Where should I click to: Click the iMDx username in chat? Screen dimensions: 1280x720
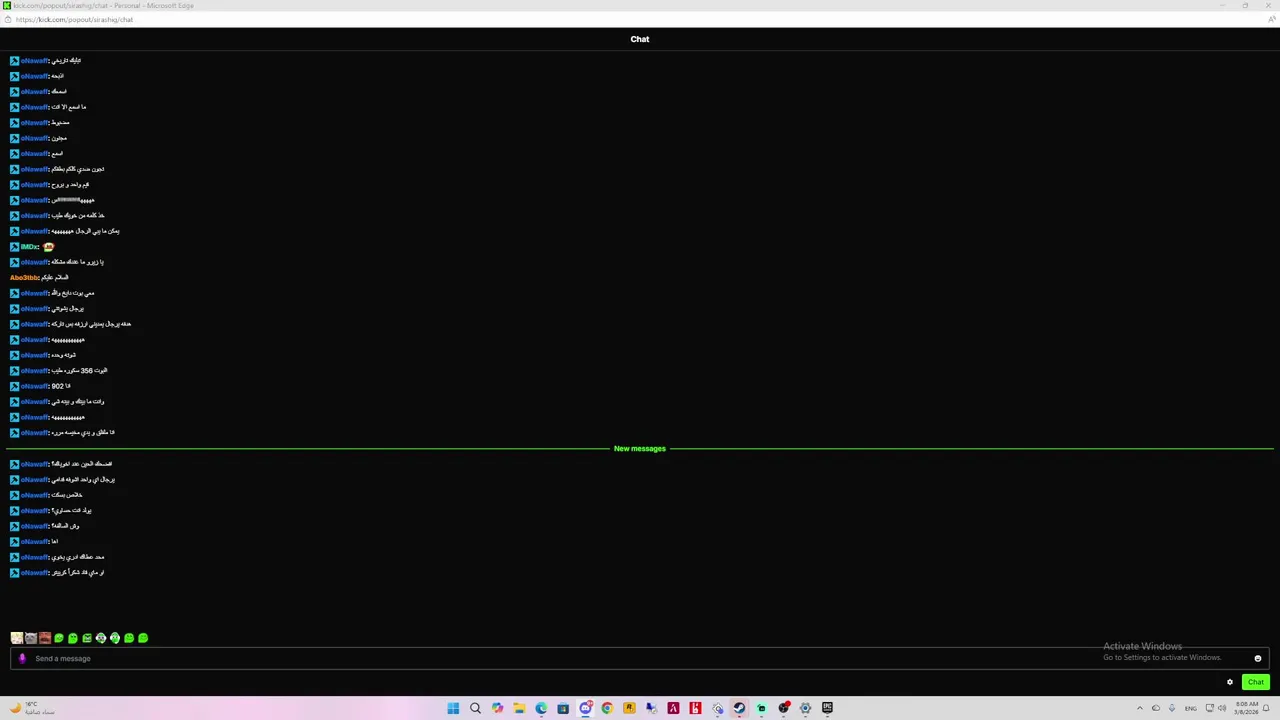tap(30, 247)
